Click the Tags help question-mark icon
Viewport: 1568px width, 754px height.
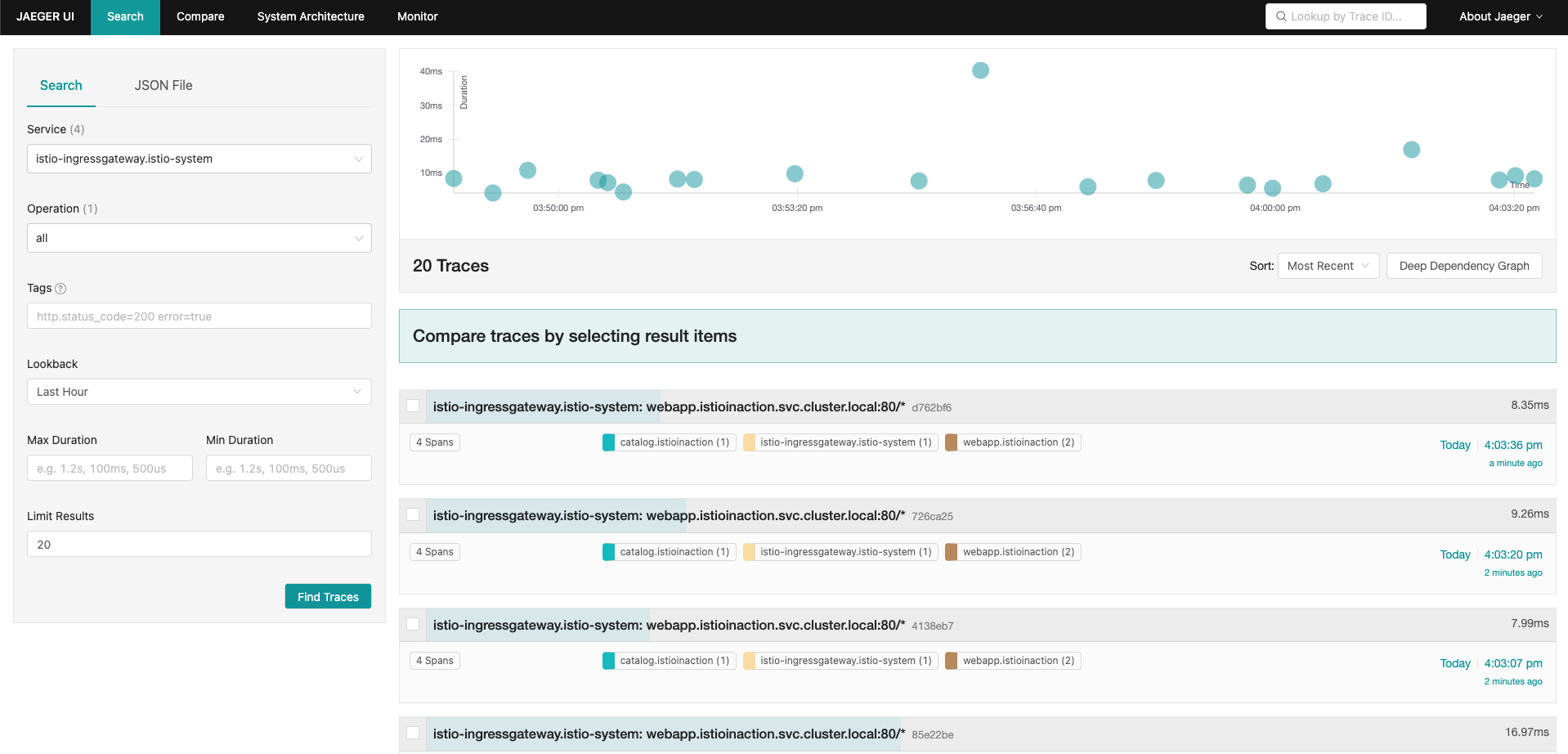(60, 289)
